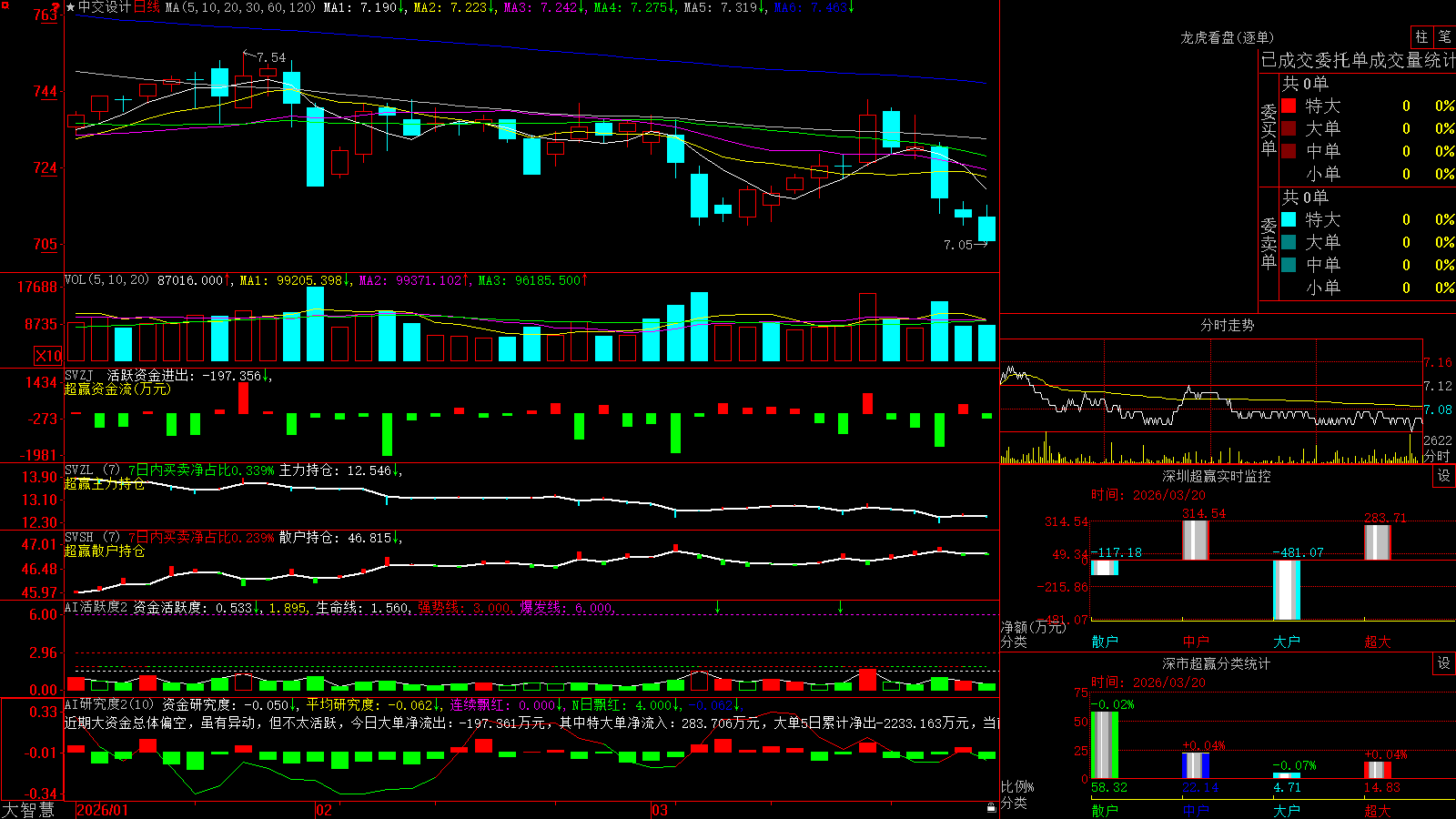Click the 委卖单 中单 teal swatch
Image resolution: width=1456 pixels, height=819 pixels.
[x=1289, y=265]
